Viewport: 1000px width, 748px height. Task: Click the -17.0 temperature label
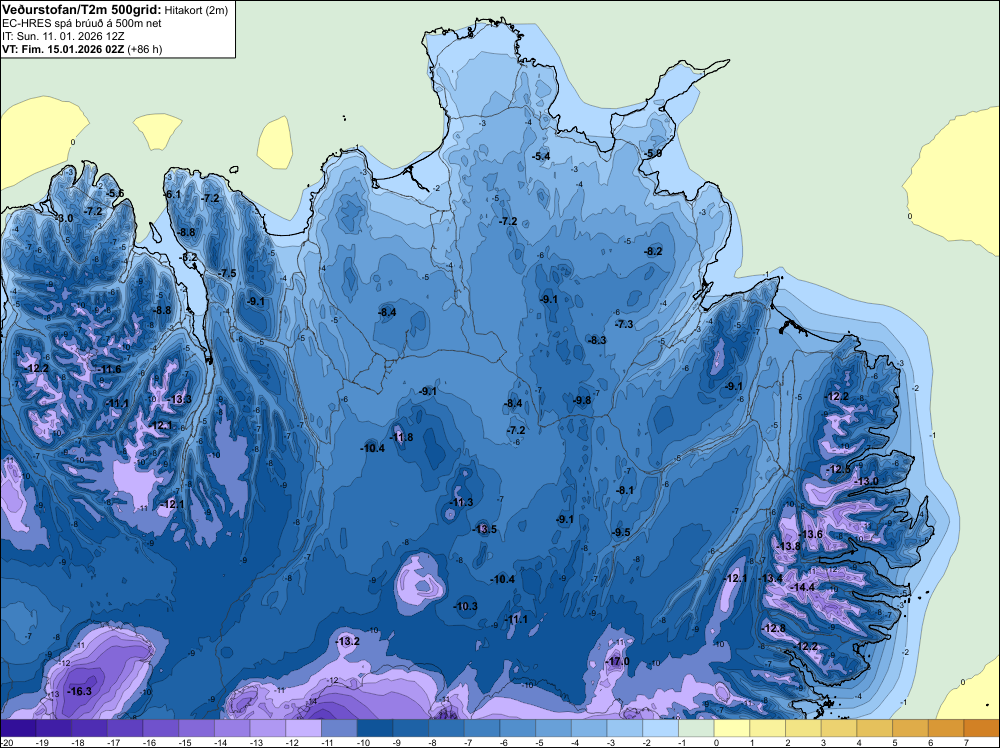617,661
